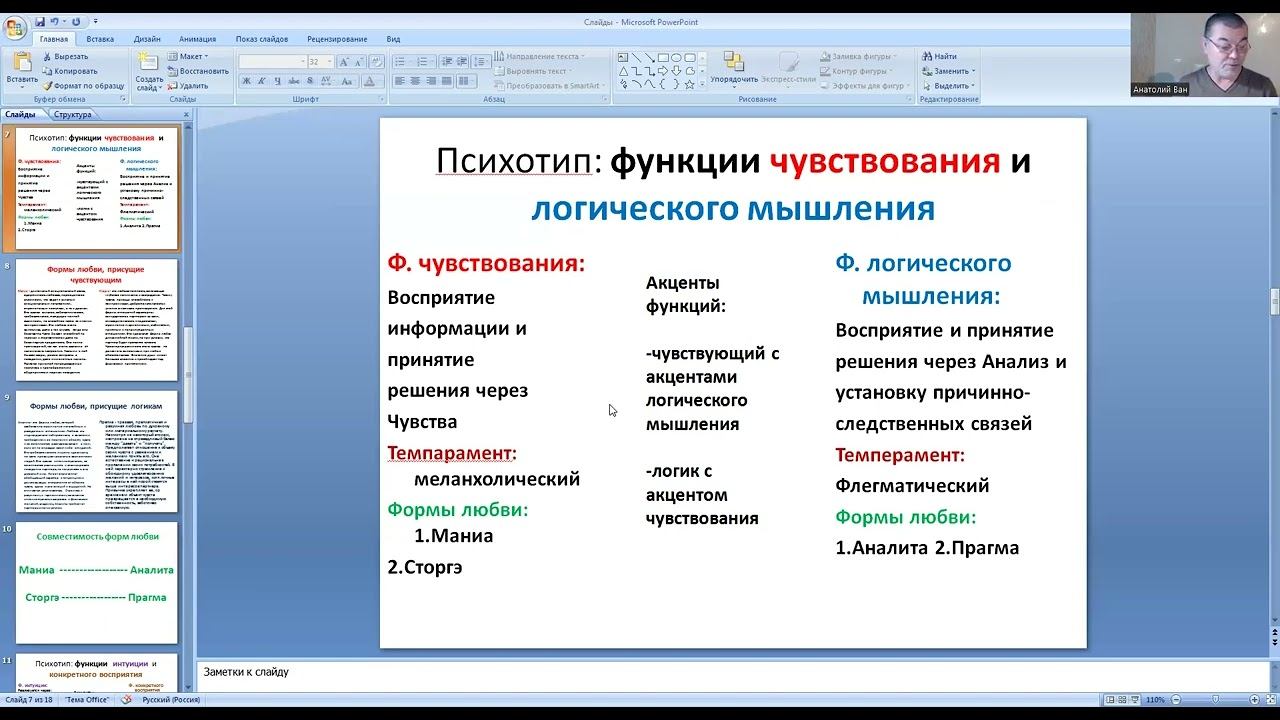Increase the list indent level
Viewport: 1280px width, 720px height.
(x=462, y=62)
